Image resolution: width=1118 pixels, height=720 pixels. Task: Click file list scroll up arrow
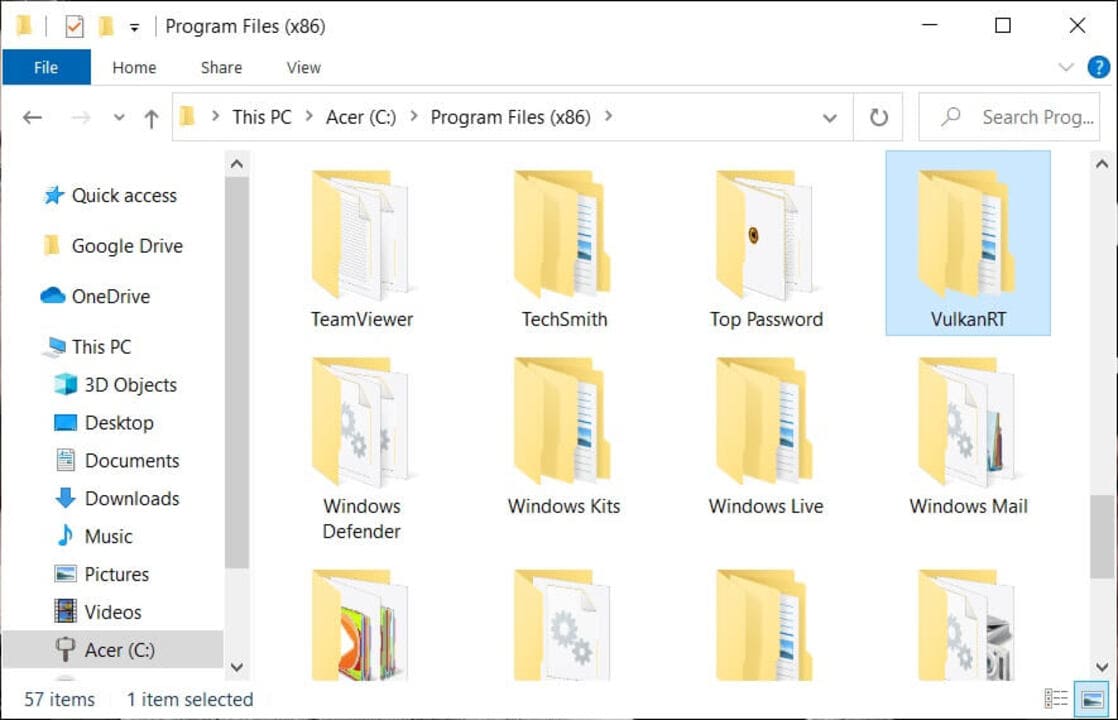pyautogui.click(x=1102, y=164)
